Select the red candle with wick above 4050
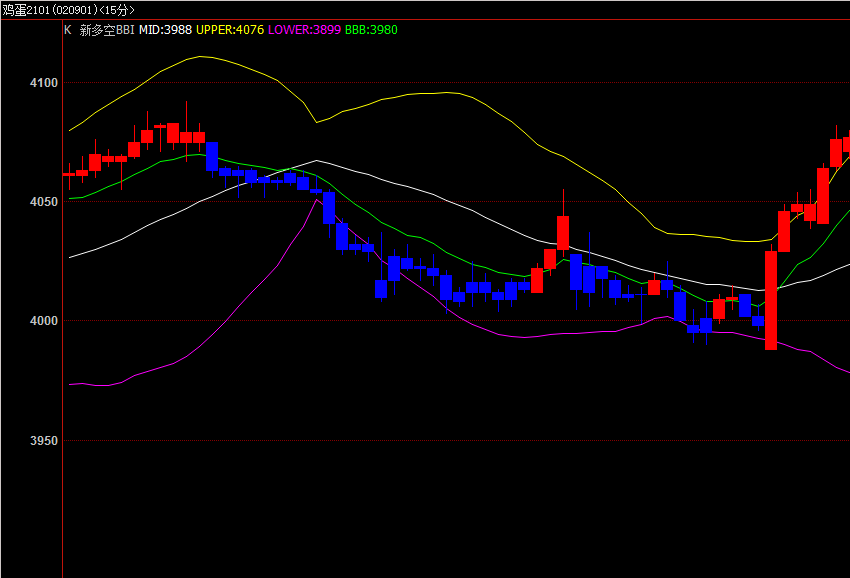The height and width of the screenshot is (578, 850). 563,233
